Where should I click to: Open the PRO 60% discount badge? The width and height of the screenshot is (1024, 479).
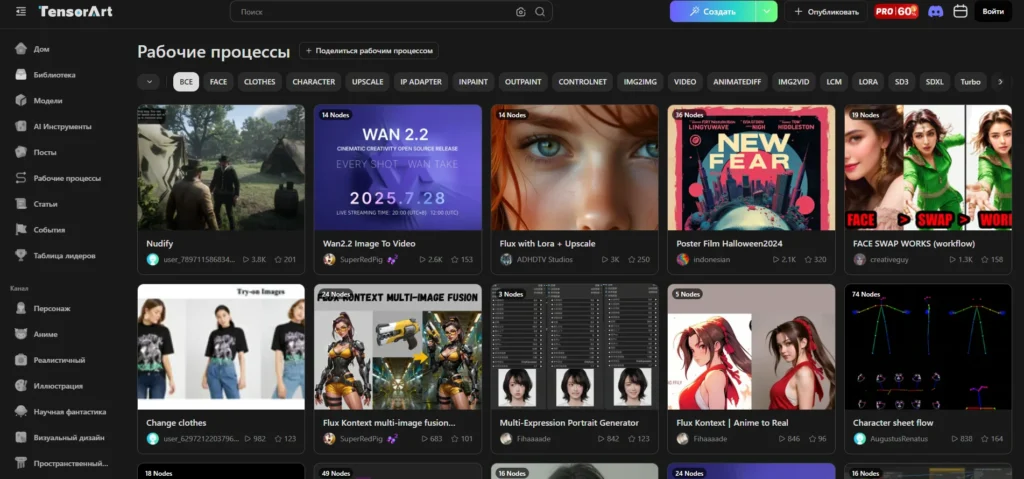[x=896, y=11]
